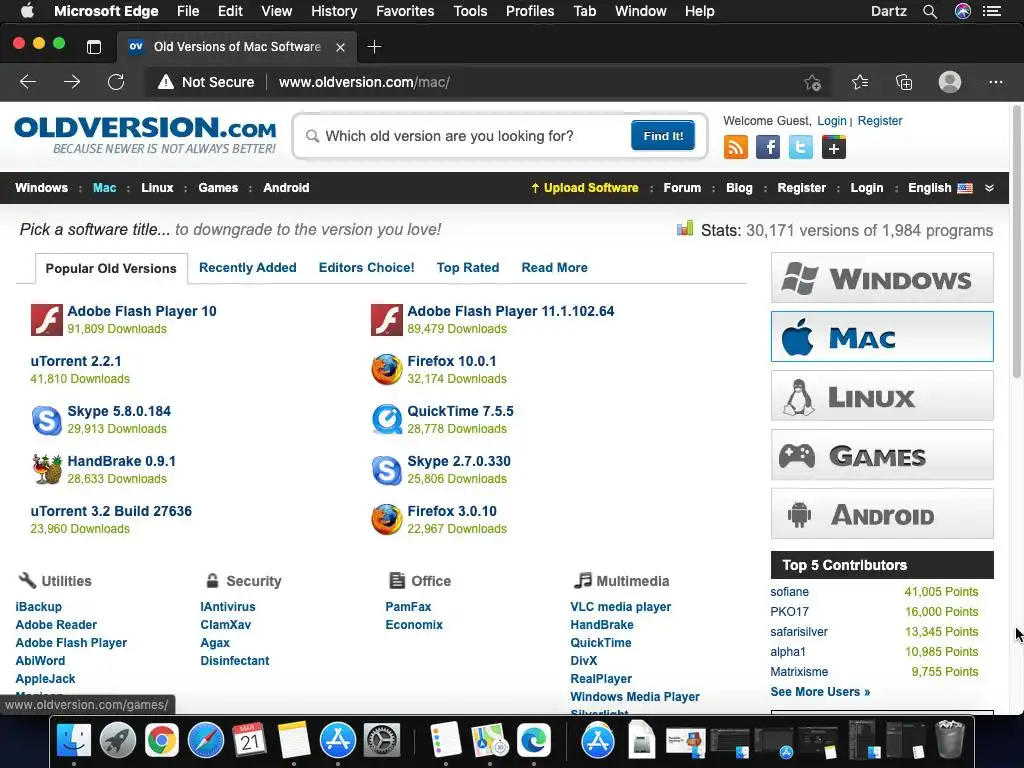The image size is (1024, 768).
Task: Open the Favorites menu in menu bar
Action: (x=405, y=11)
